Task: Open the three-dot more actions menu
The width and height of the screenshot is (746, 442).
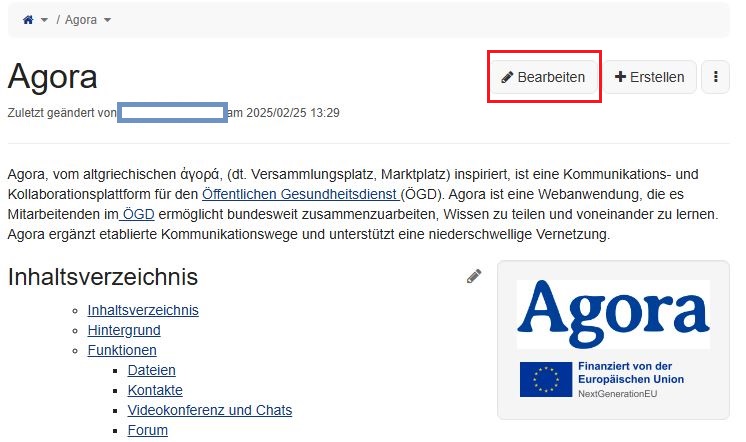Action: pos(716,77)
